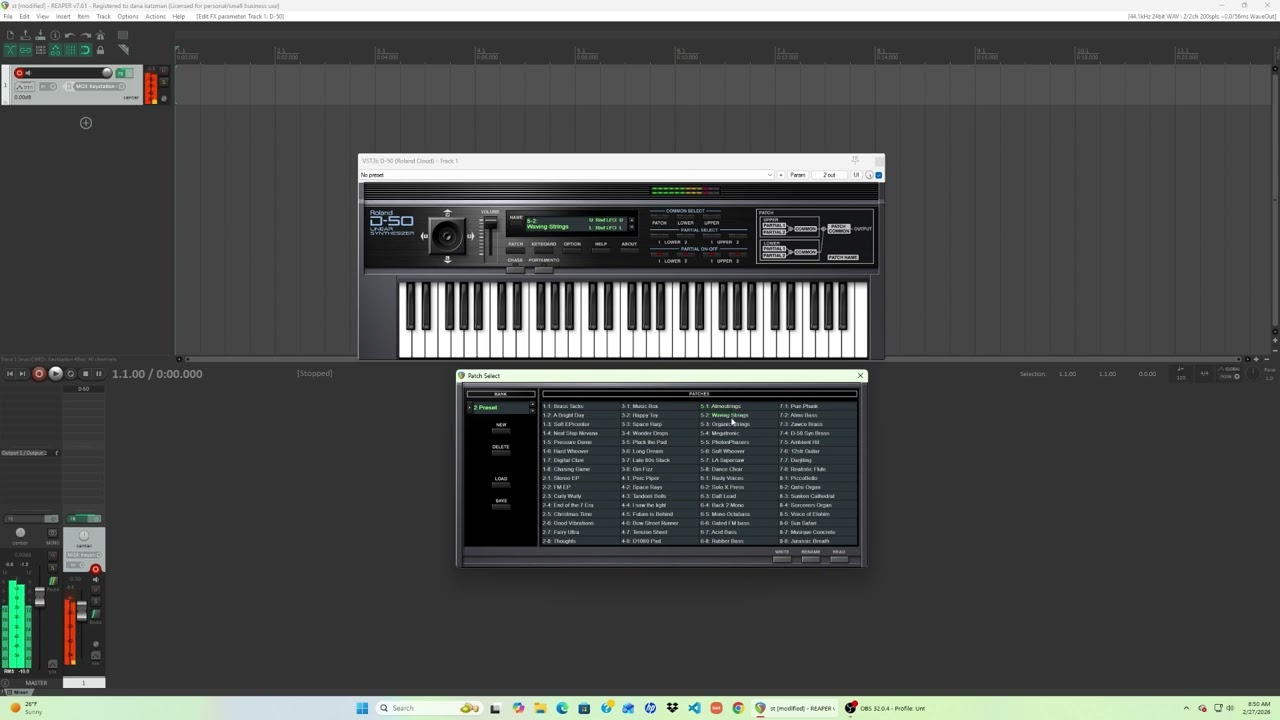
Task: Toggle item grouping link icon
Action: pos(25,50)
